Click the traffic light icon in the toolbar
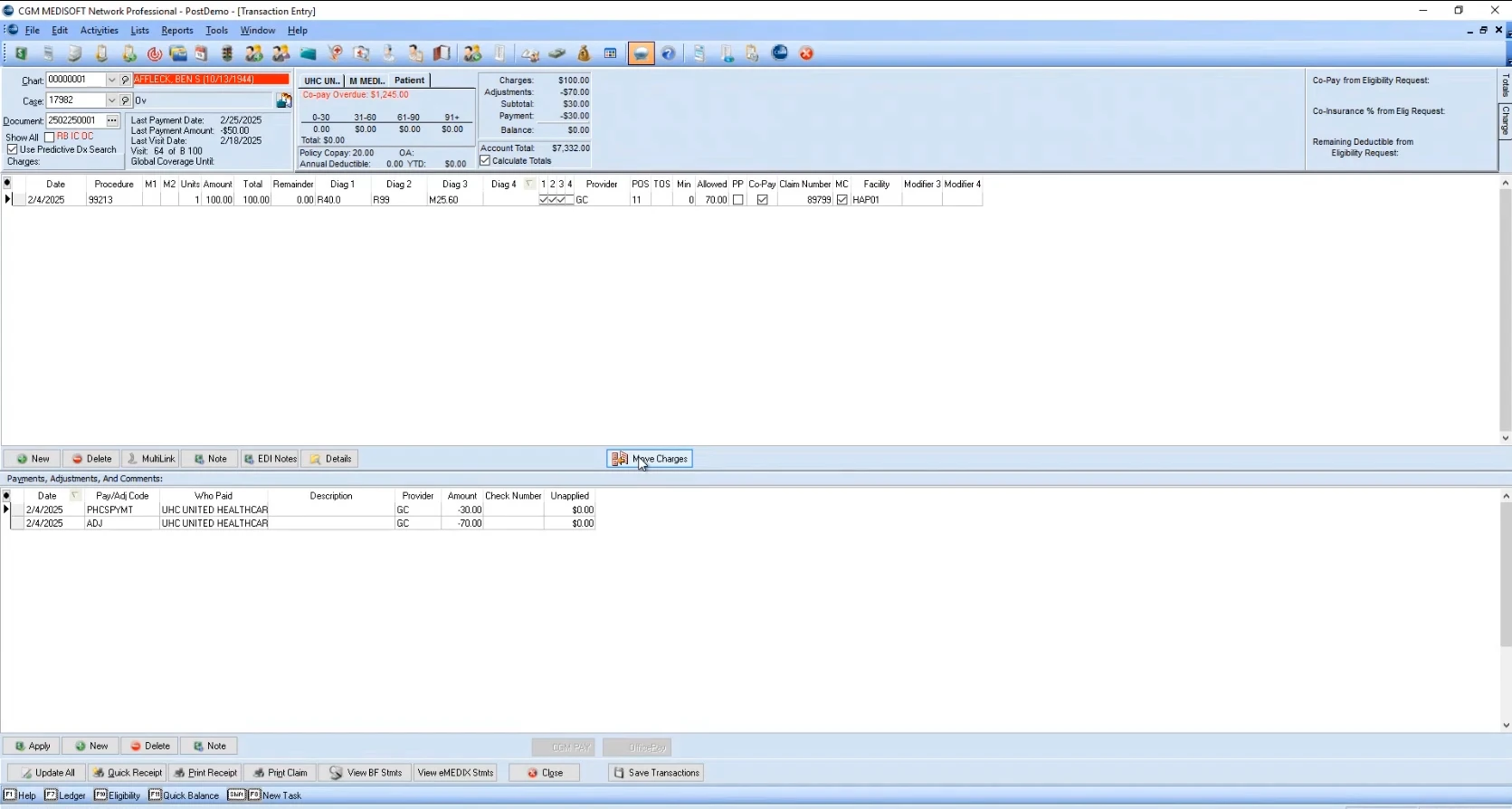The image size is (1512, 809). (x=227, y=53)
